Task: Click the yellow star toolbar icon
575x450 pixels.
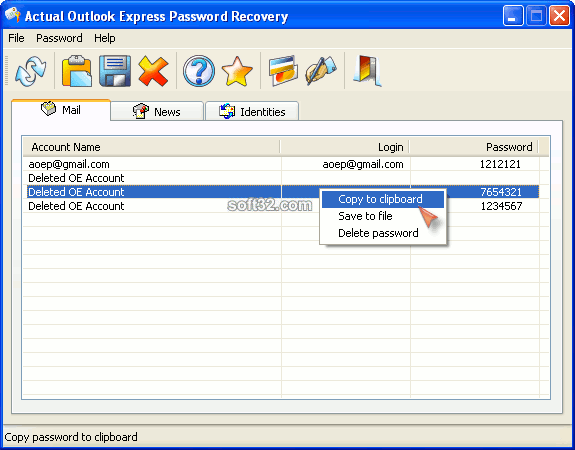Action: point(237,71)
